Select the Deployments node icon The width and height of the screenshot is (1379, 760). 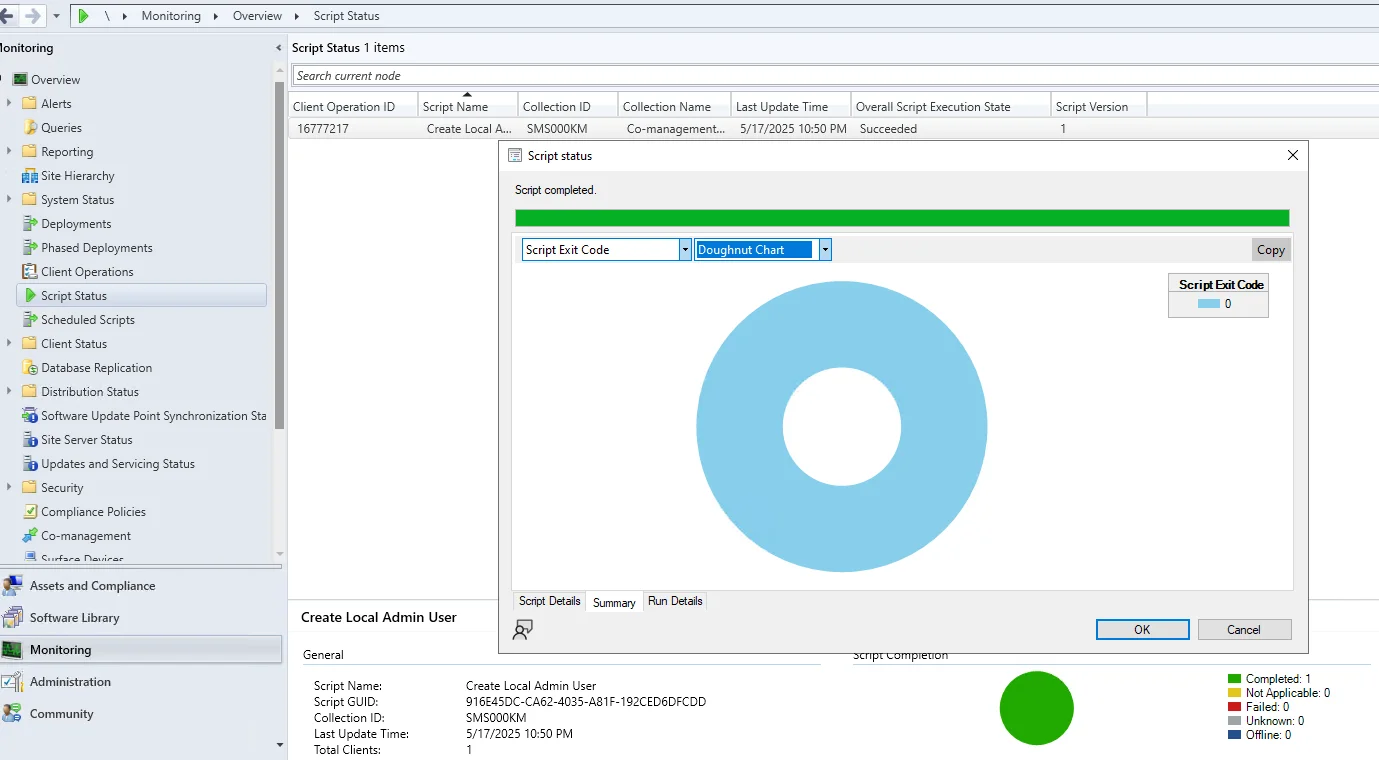coord(30,224)
